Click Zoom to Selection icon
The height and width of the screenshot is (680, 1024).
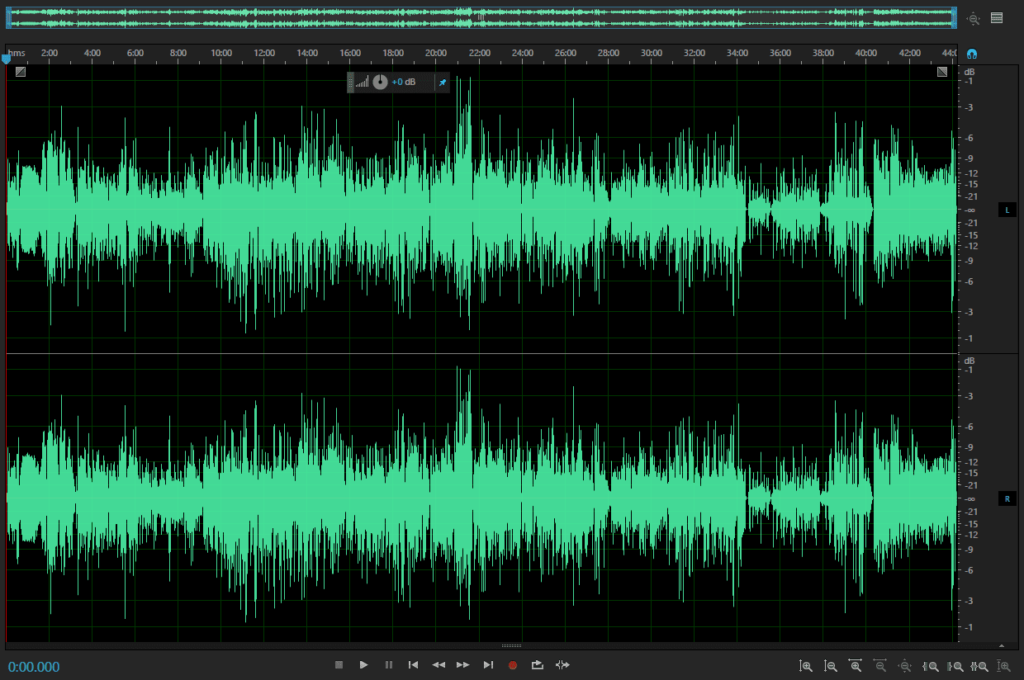tap(980, 666)
